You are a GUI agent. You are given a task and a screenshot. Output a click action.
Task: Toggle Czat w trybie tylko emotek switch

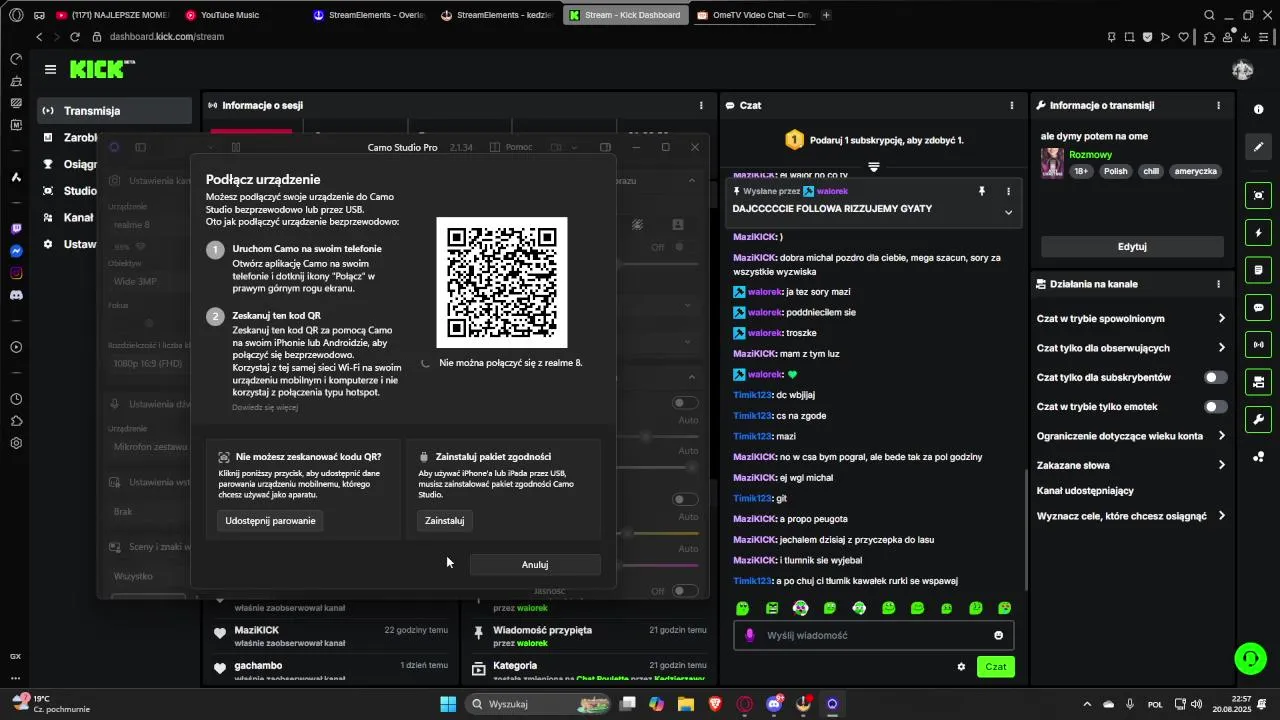(1216, 407)
